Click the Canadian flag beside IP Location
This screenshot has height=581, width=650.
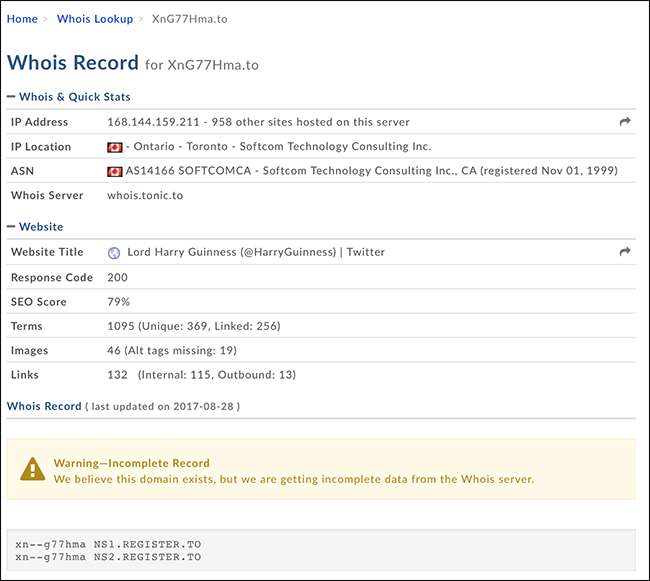pos(114,147)
